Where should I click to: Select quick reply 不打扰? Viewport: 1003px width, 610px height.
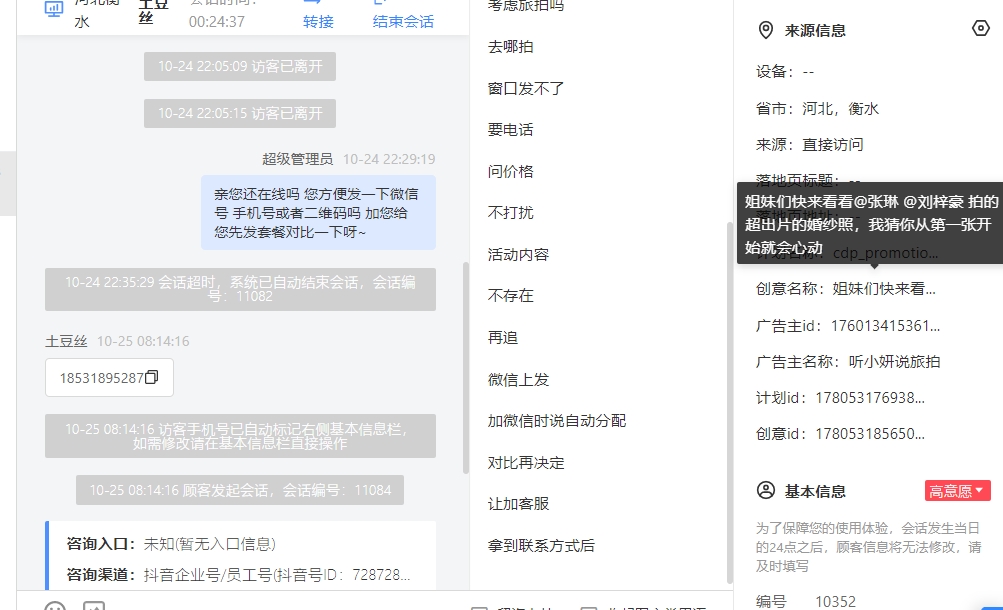(x=510, y=212)
